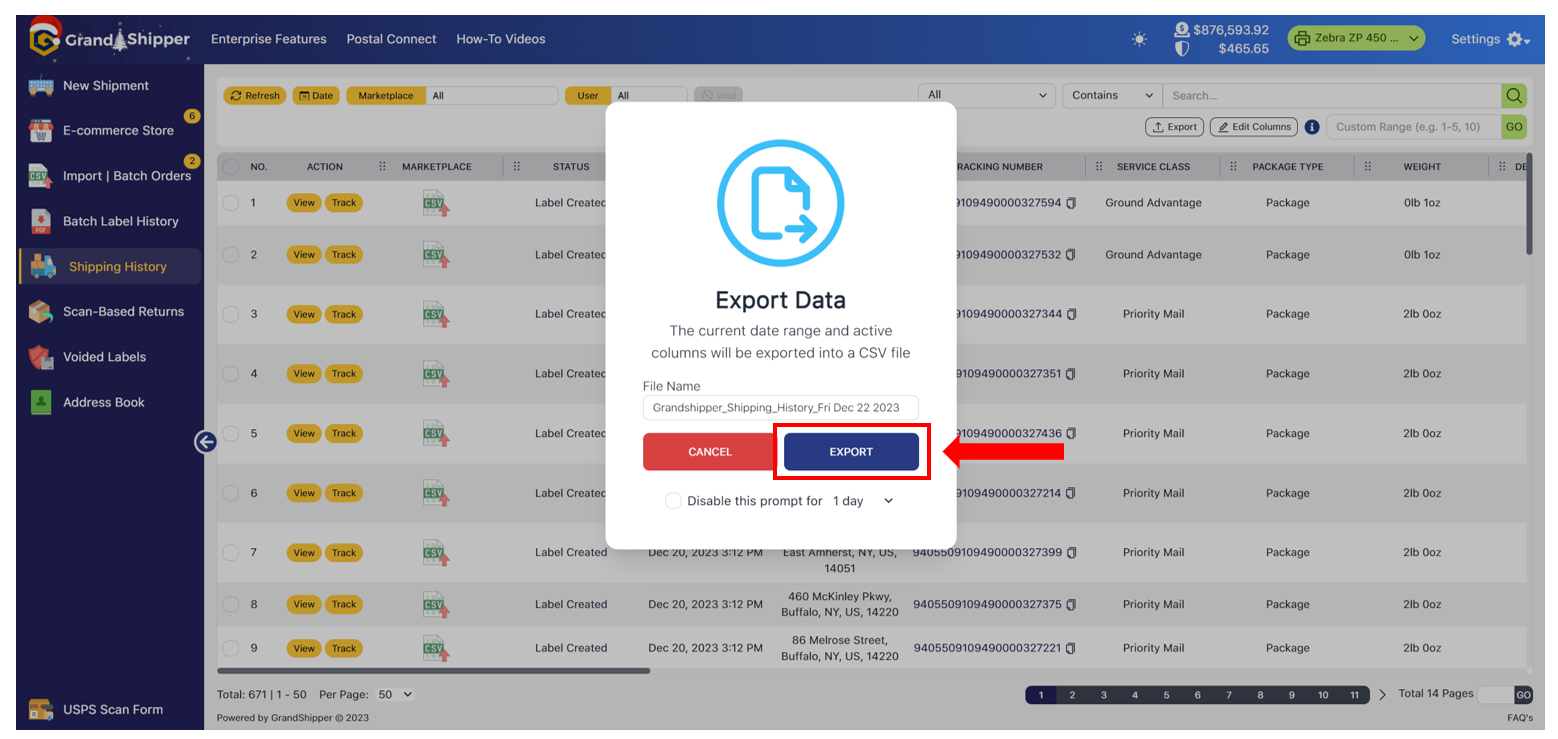Open the Per Page 50 dropdown
The image size is (1558, 739).
click(x=395, y=694)
